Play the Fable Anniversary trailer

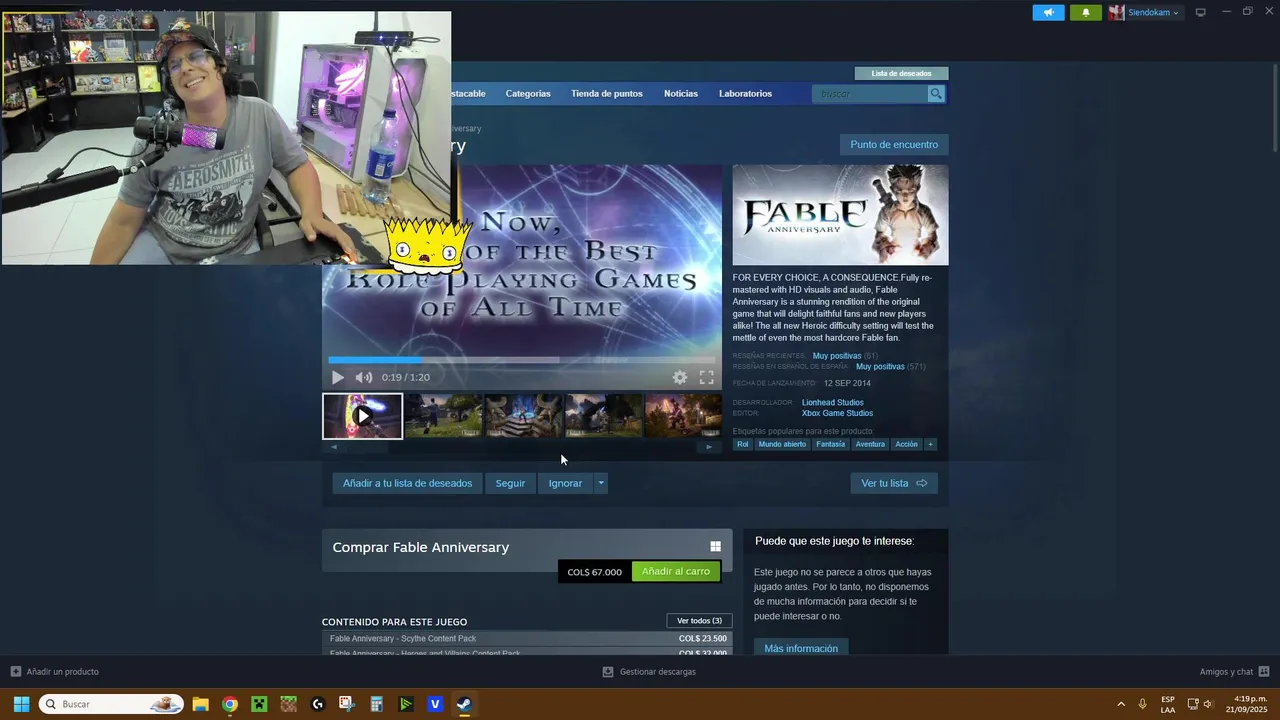338,378
